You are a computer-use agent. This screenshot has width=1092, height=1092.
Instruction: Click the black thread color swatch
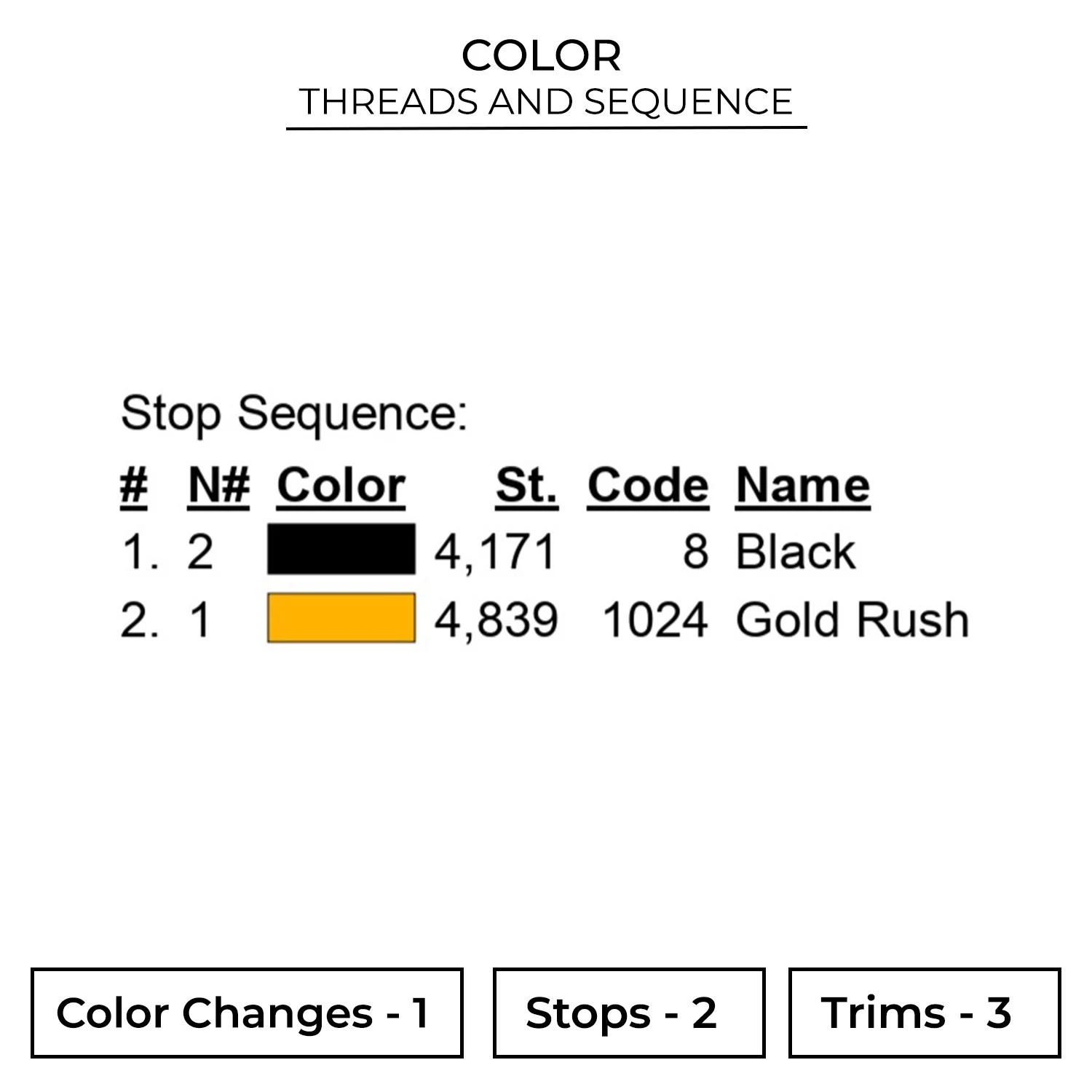[x=341, y=549]
